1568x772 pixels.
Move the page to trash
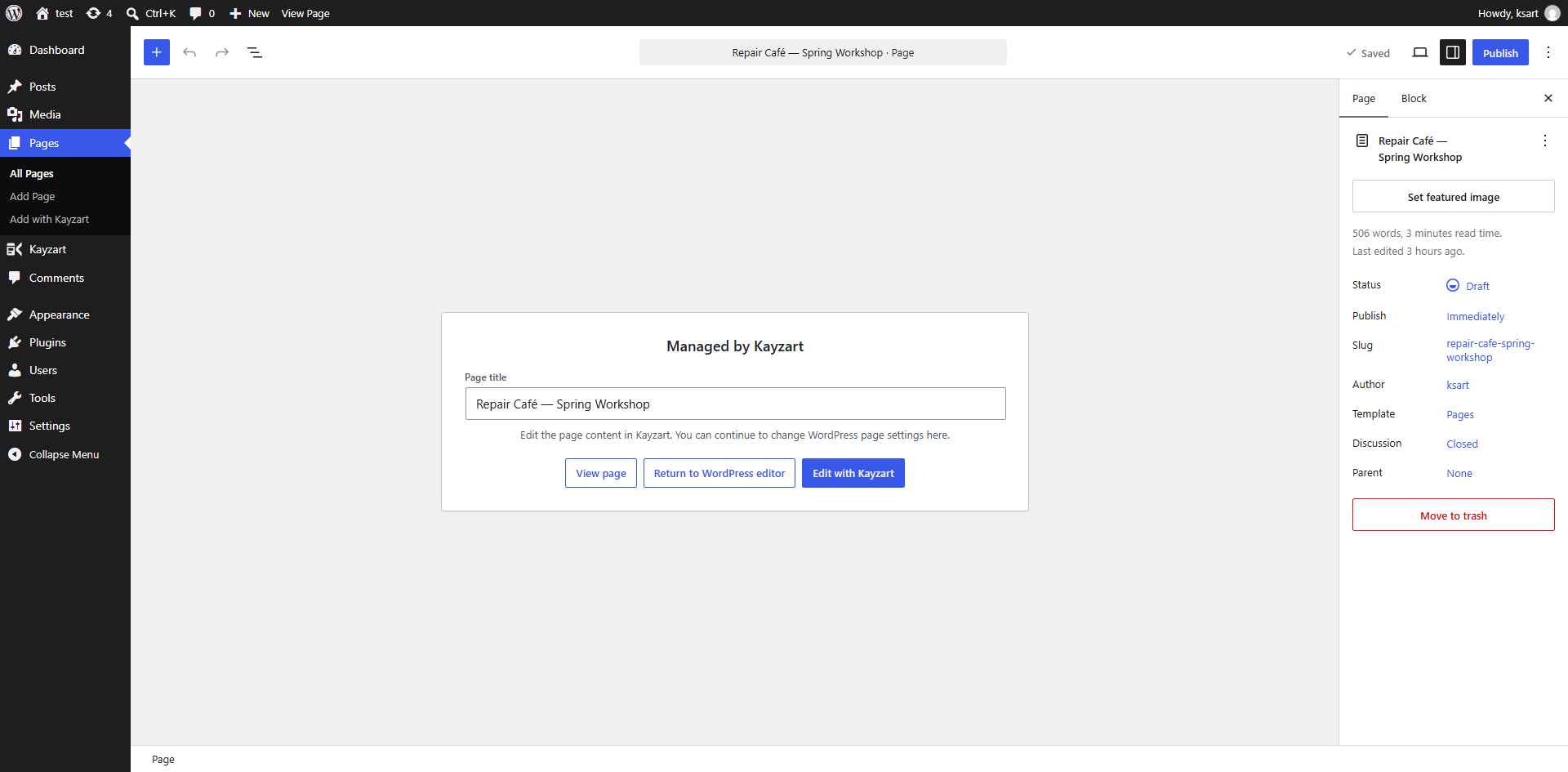pyautogui.click(x=1454, y=515)
